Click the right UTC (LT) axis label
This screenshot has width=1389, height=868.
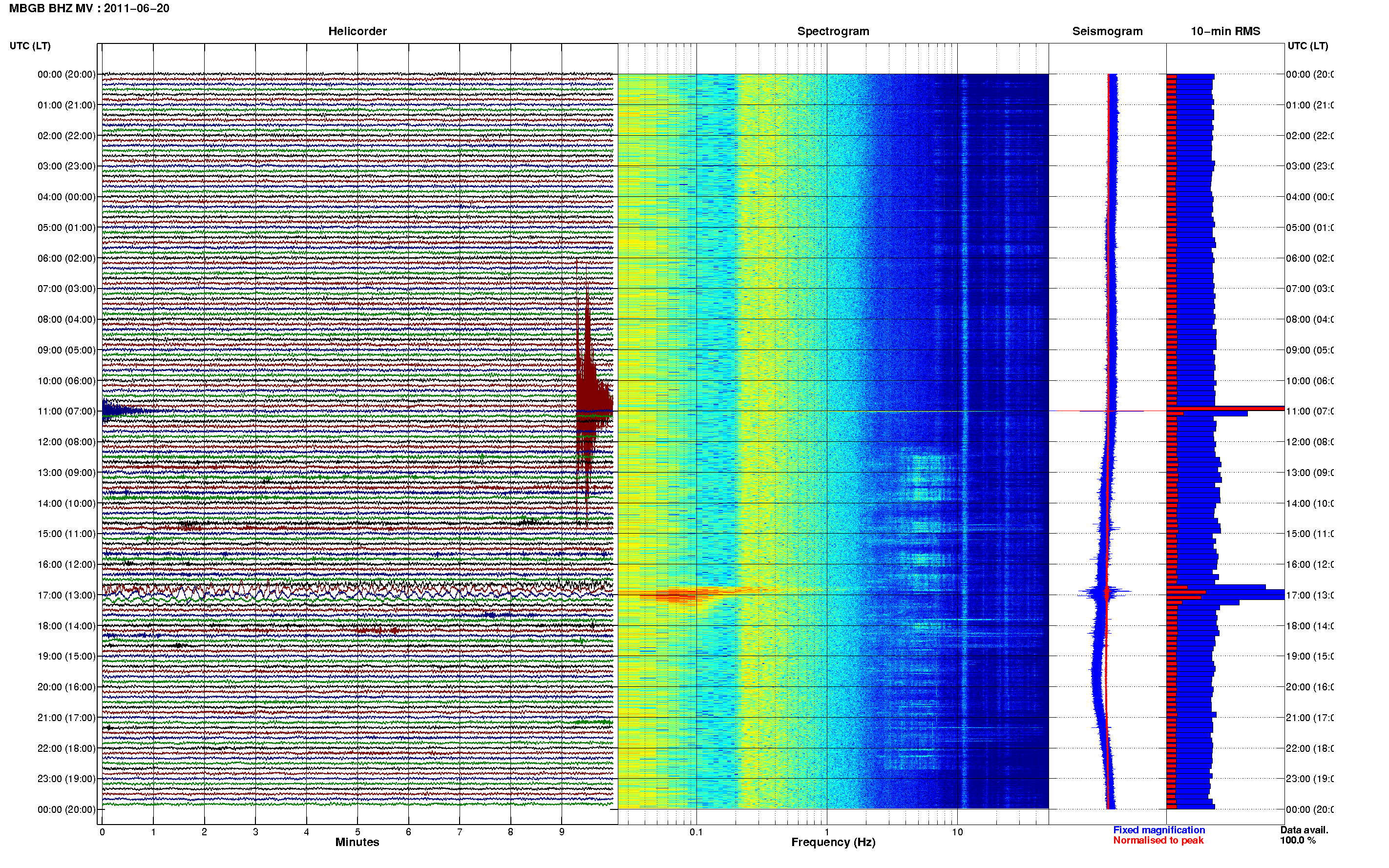coord(1307,46)
